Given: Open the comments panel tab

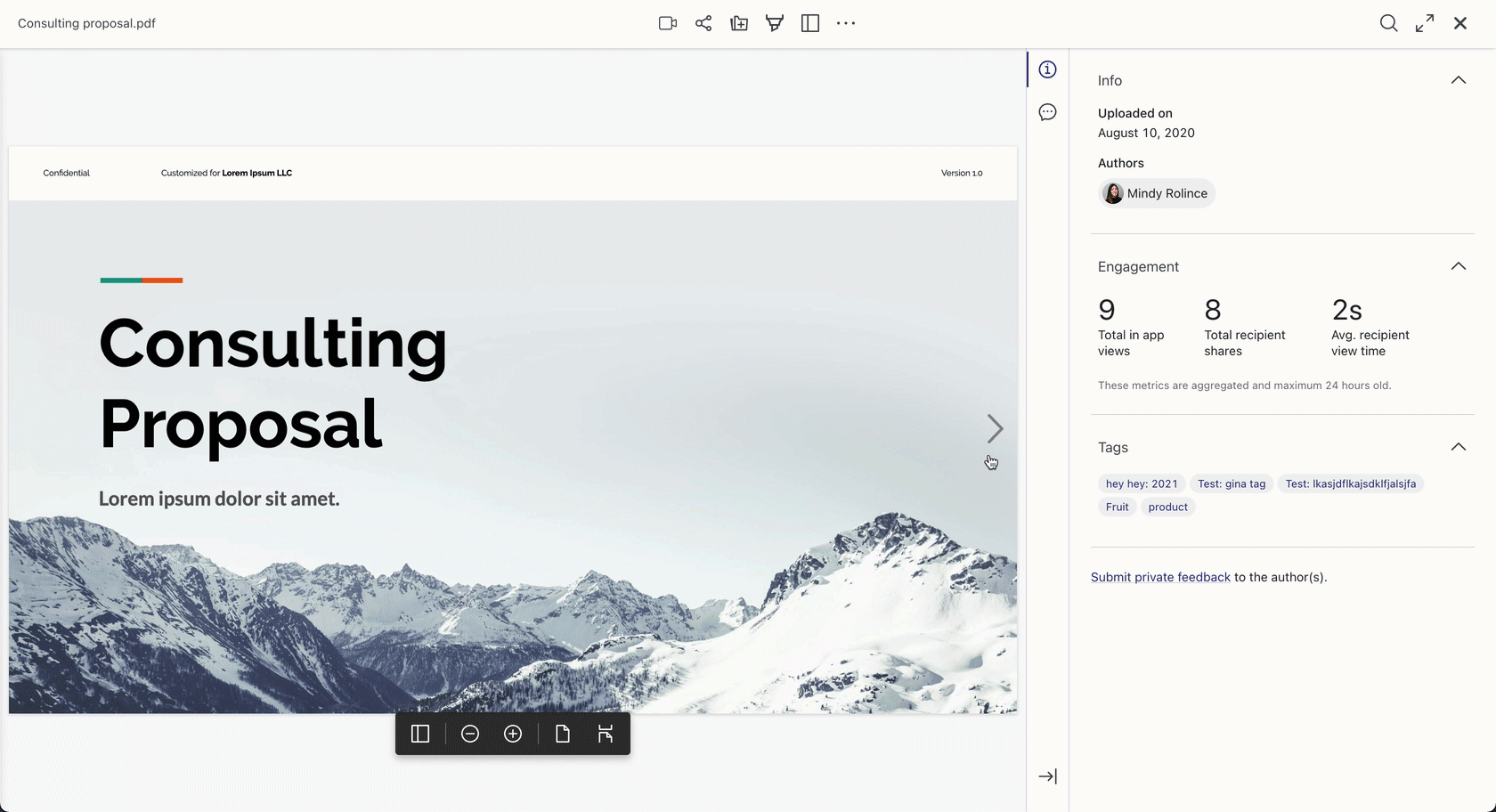Looking at the screenshot, I should tap(1048, 112).
